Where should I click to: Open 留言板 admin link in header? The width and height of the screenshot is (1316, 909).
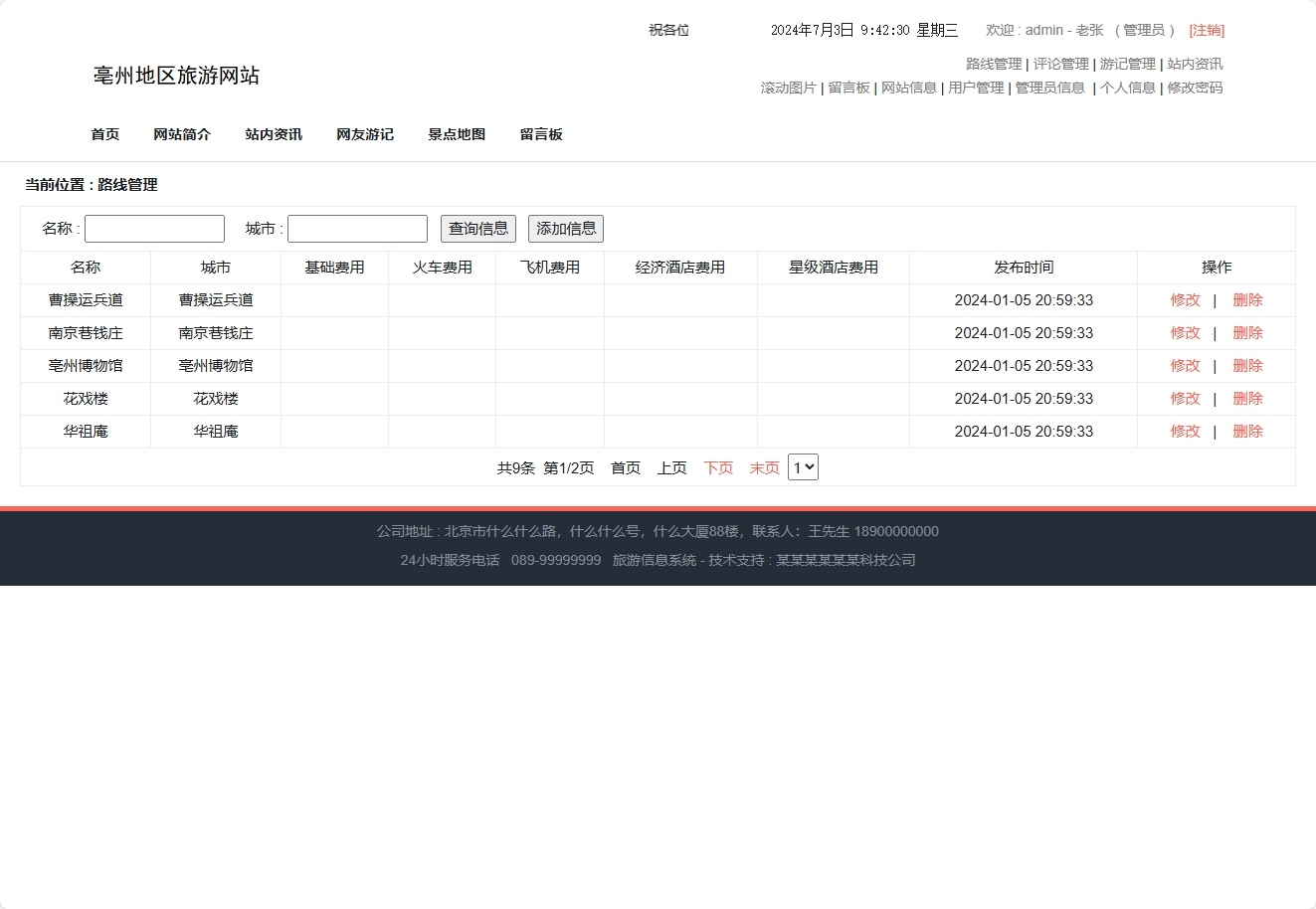click(x=849, y=89)
